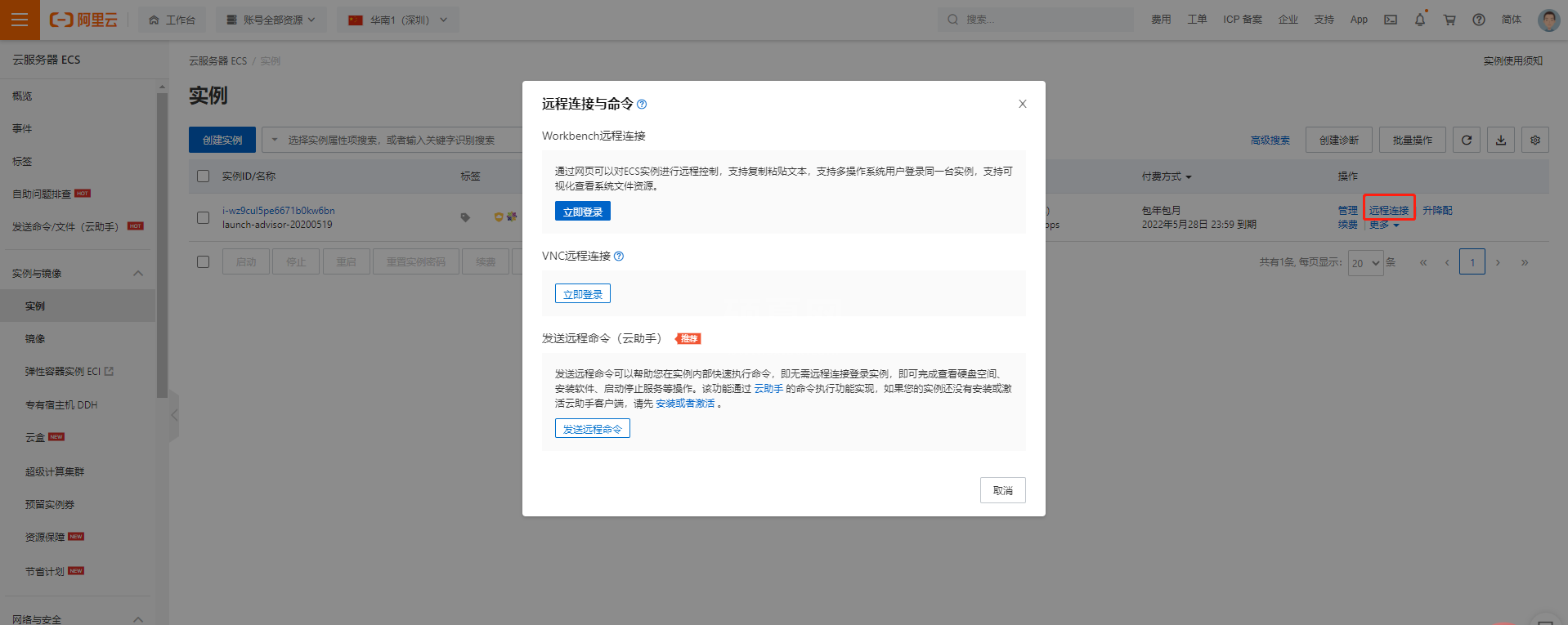Click the tag icon in the instance row

pyautogui.click(x=465, y=217)
